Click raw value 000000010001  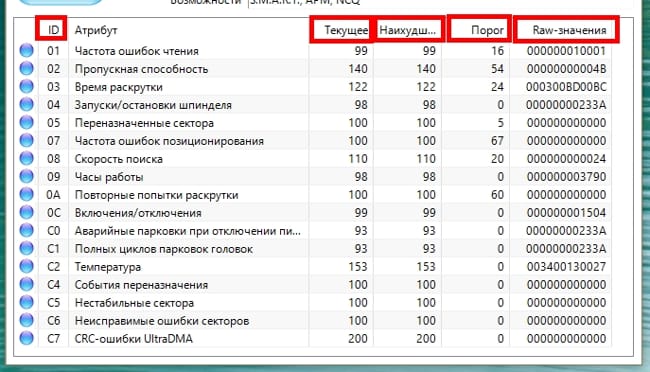(566, 51)
